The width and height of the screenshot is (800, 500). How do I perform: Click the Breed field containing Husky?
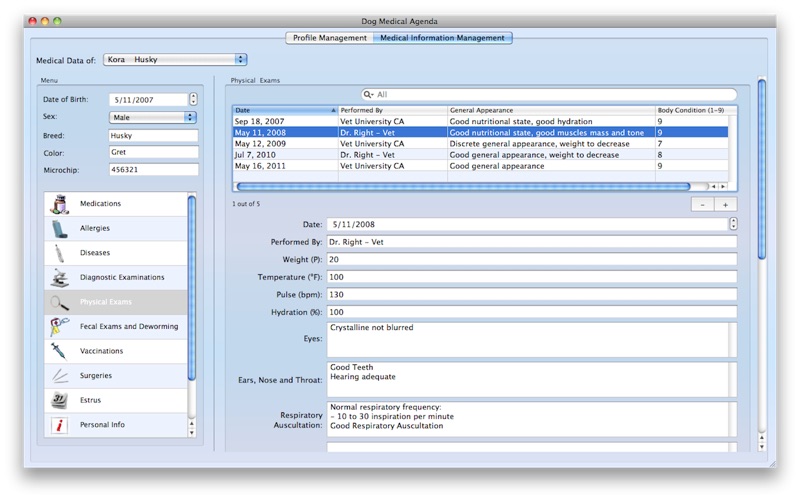(x=154, y=136)
